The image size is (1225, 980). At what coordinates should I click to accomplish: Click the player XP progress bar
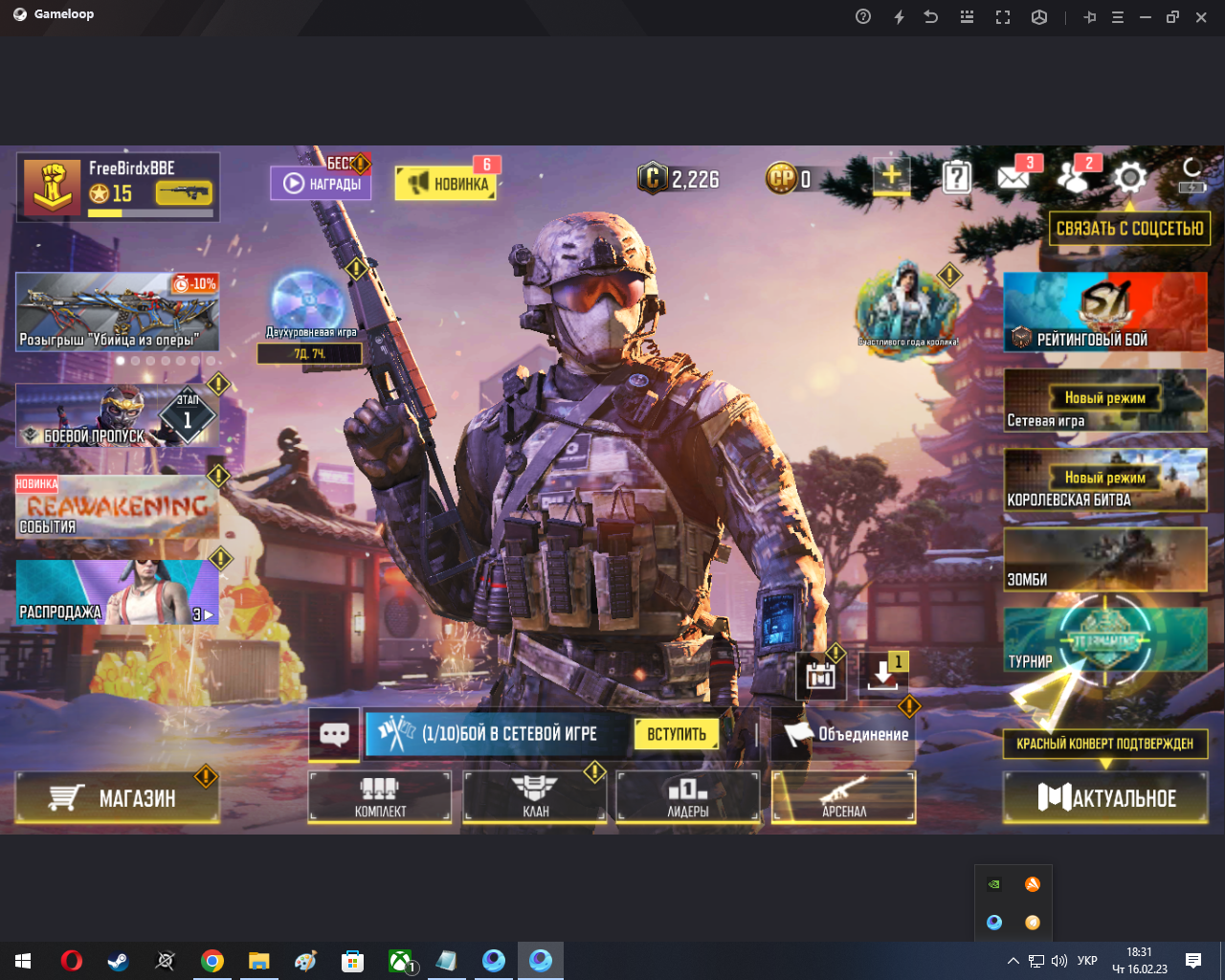coord(150,213)
